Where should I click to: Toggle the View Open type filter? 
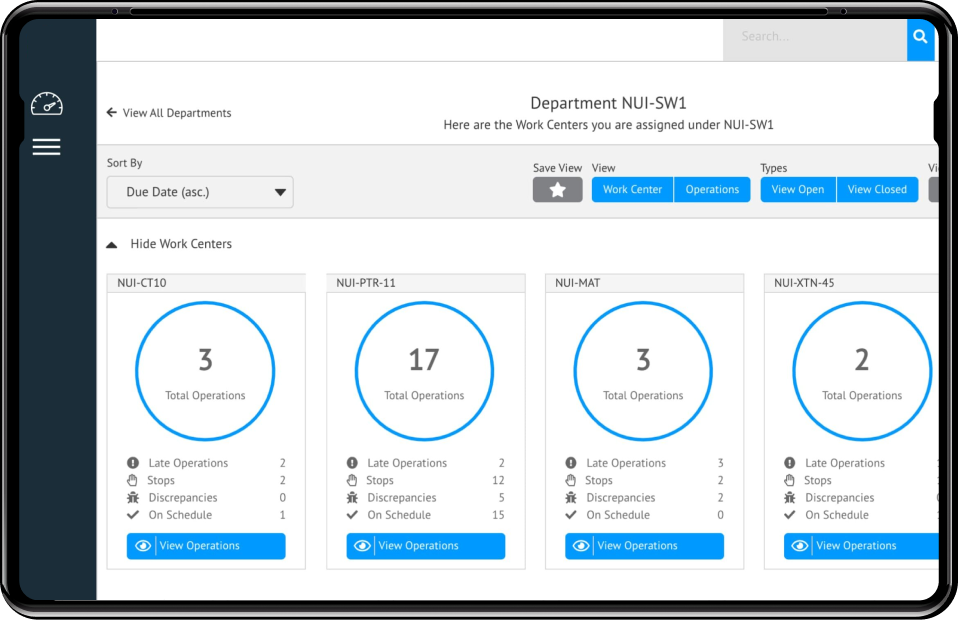798,189
